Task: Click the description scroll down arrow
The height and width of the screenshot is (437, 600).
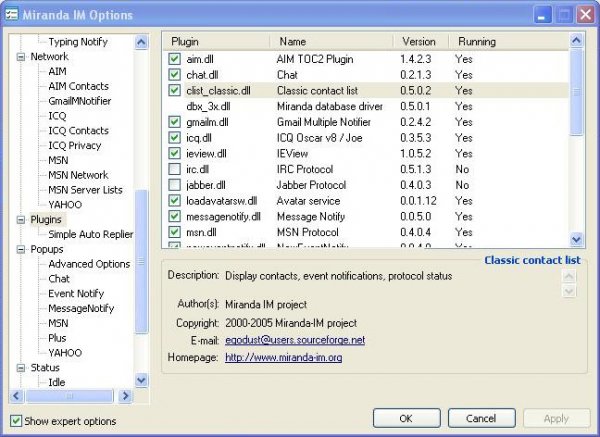Action: (x=569, y=292)
